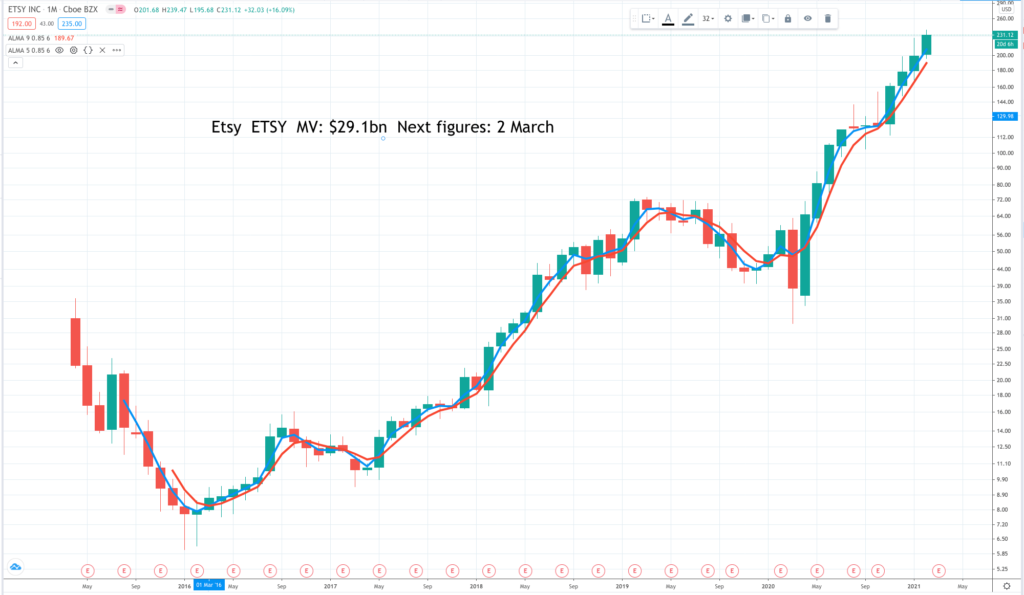1024x595 pixels.
Task: Open the drawing template dropdown in floating toolbar
Action: pyautogui.click(x=648, y=19)
